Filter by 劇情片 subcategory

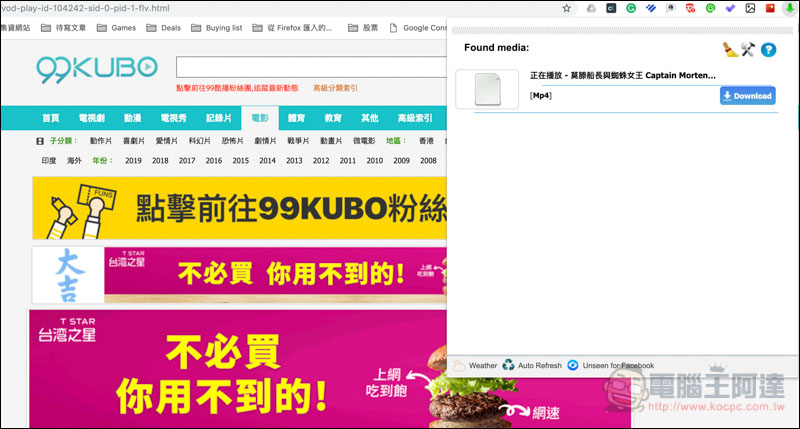pyautogui.click(x=265, y=141)
